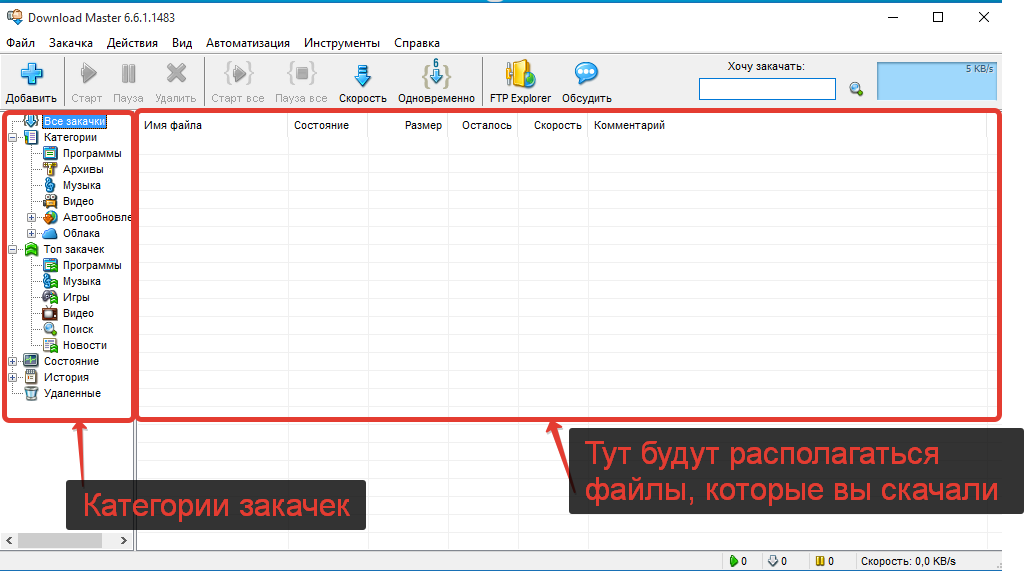Click the Старт play icon
Viewport: 1025px width, 571px height.
[88, 73]
